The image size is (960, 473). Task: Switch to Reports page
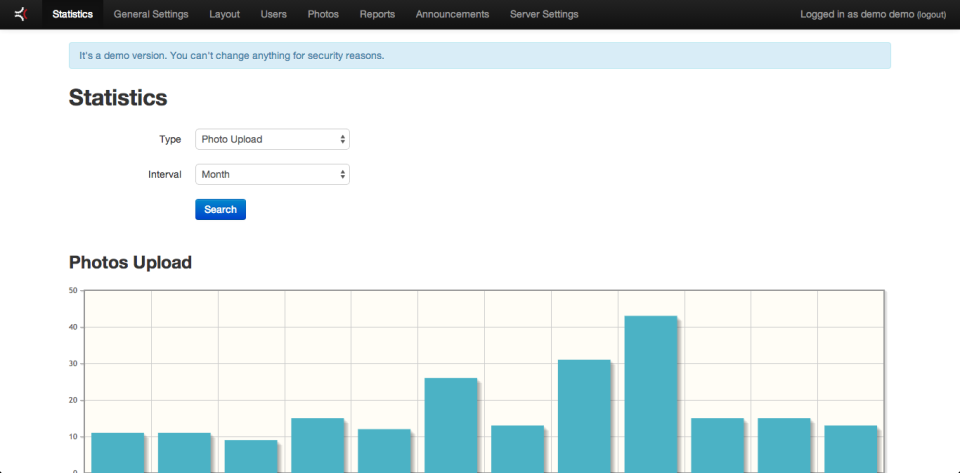click(377, 14)
